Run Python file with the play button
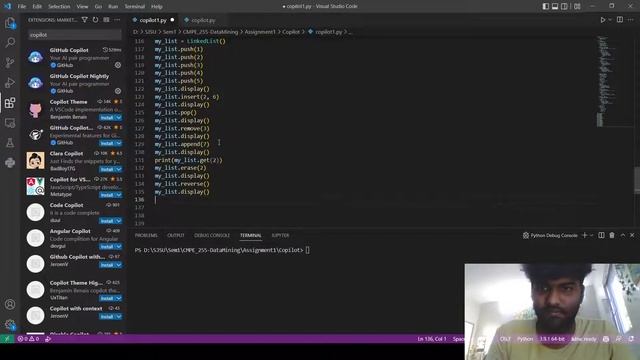 pyautogui.click(x=603, y=20)
